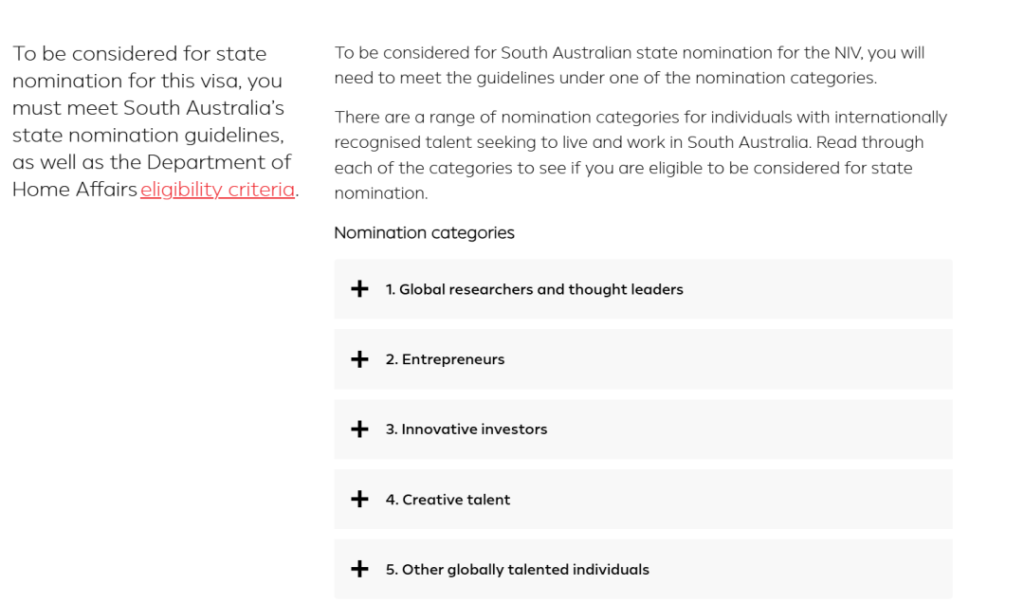Click the plus icon beside Creative talent

359,499
